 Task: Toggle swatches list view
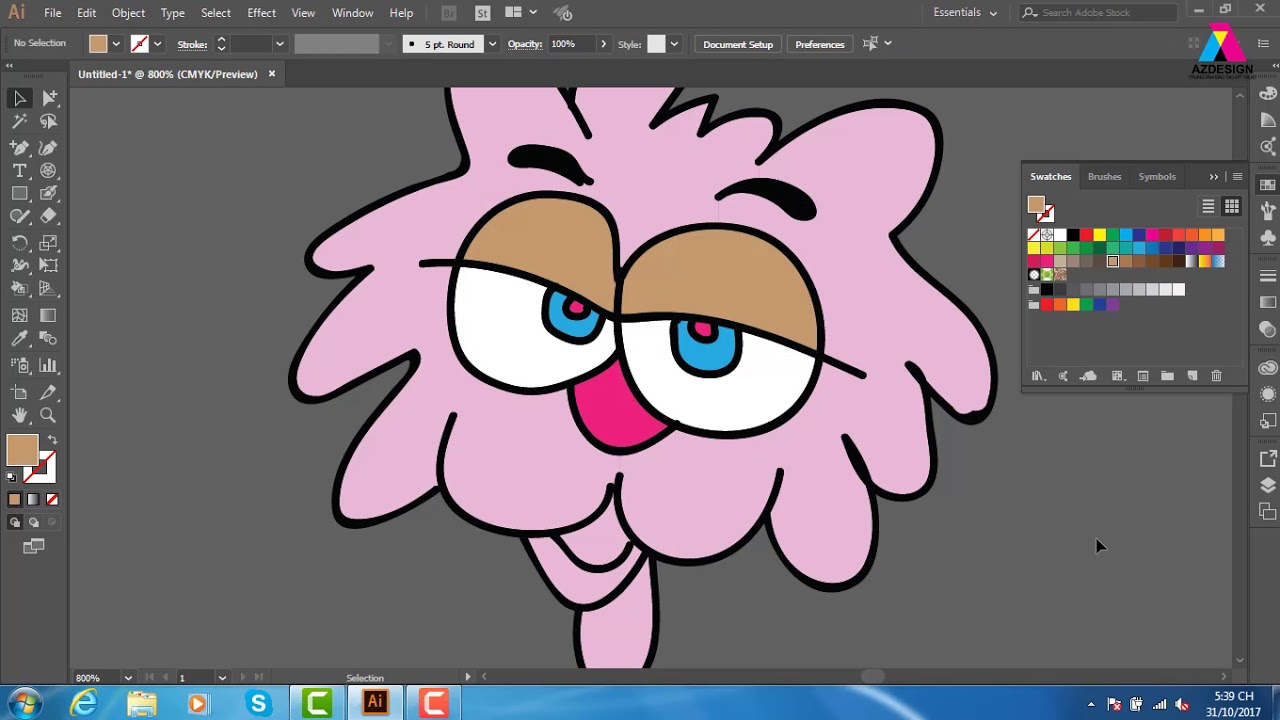[x=1208, y=206]
